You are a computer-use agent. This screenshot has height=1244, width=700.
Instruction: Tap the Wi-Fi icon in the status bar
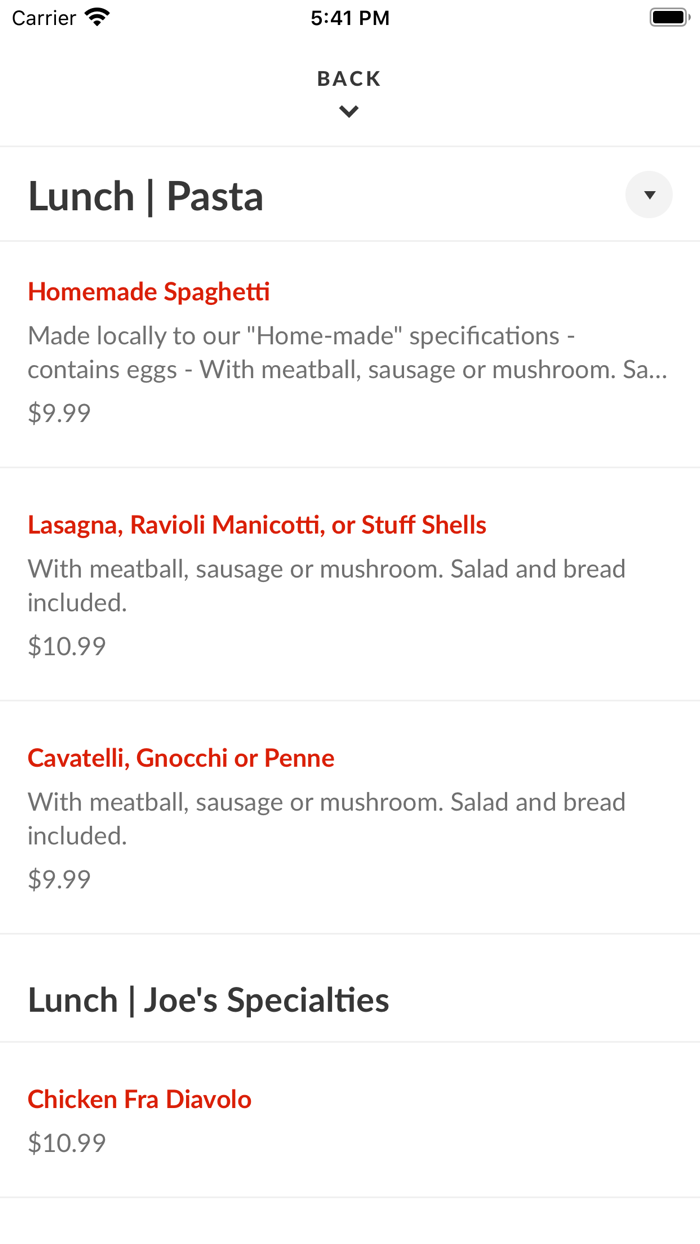click(x=95, y=17)
